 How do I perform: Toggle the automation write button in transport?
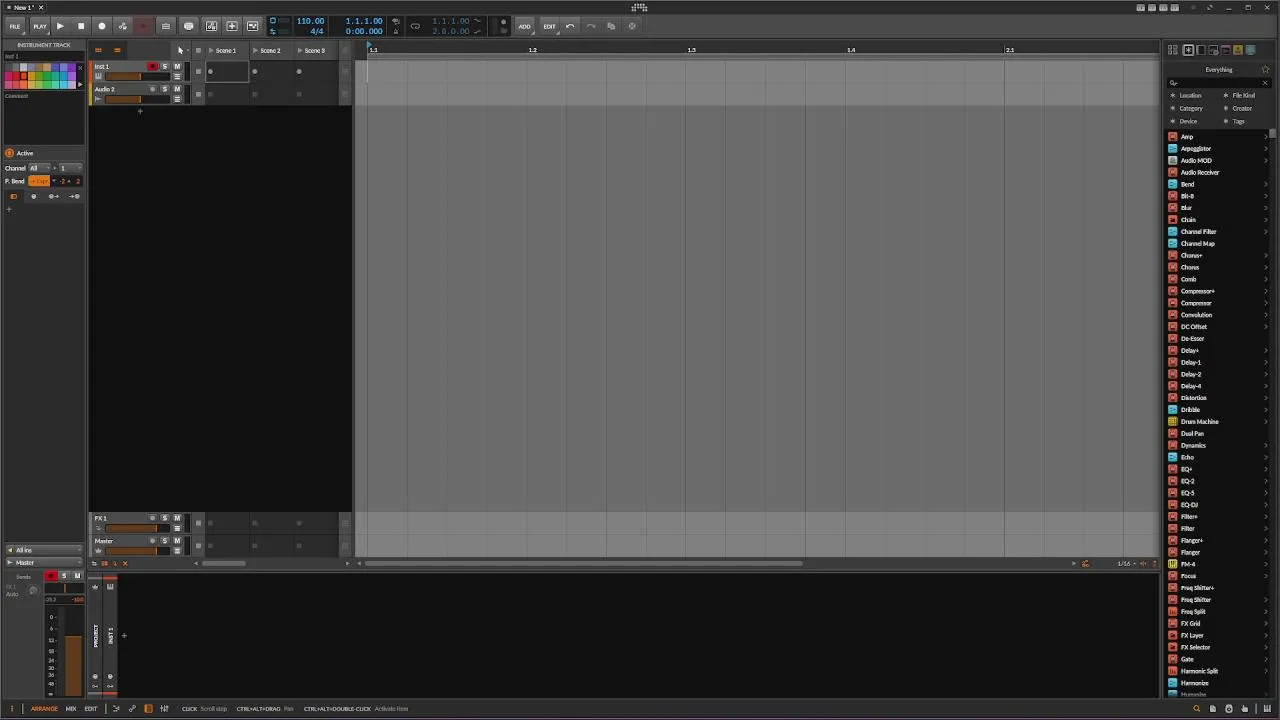pyautogui.click(x=122, y=26)
